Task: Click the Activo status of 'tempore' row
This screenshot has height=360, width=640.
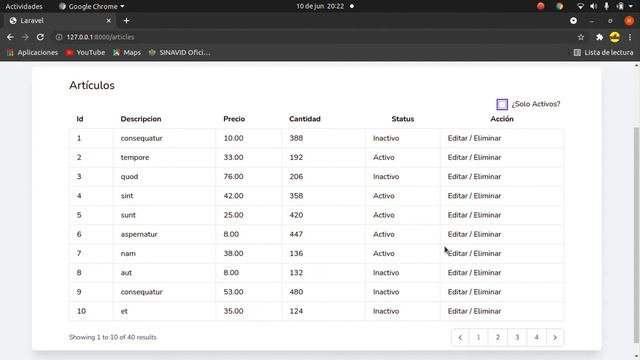Action: [384, 158]
